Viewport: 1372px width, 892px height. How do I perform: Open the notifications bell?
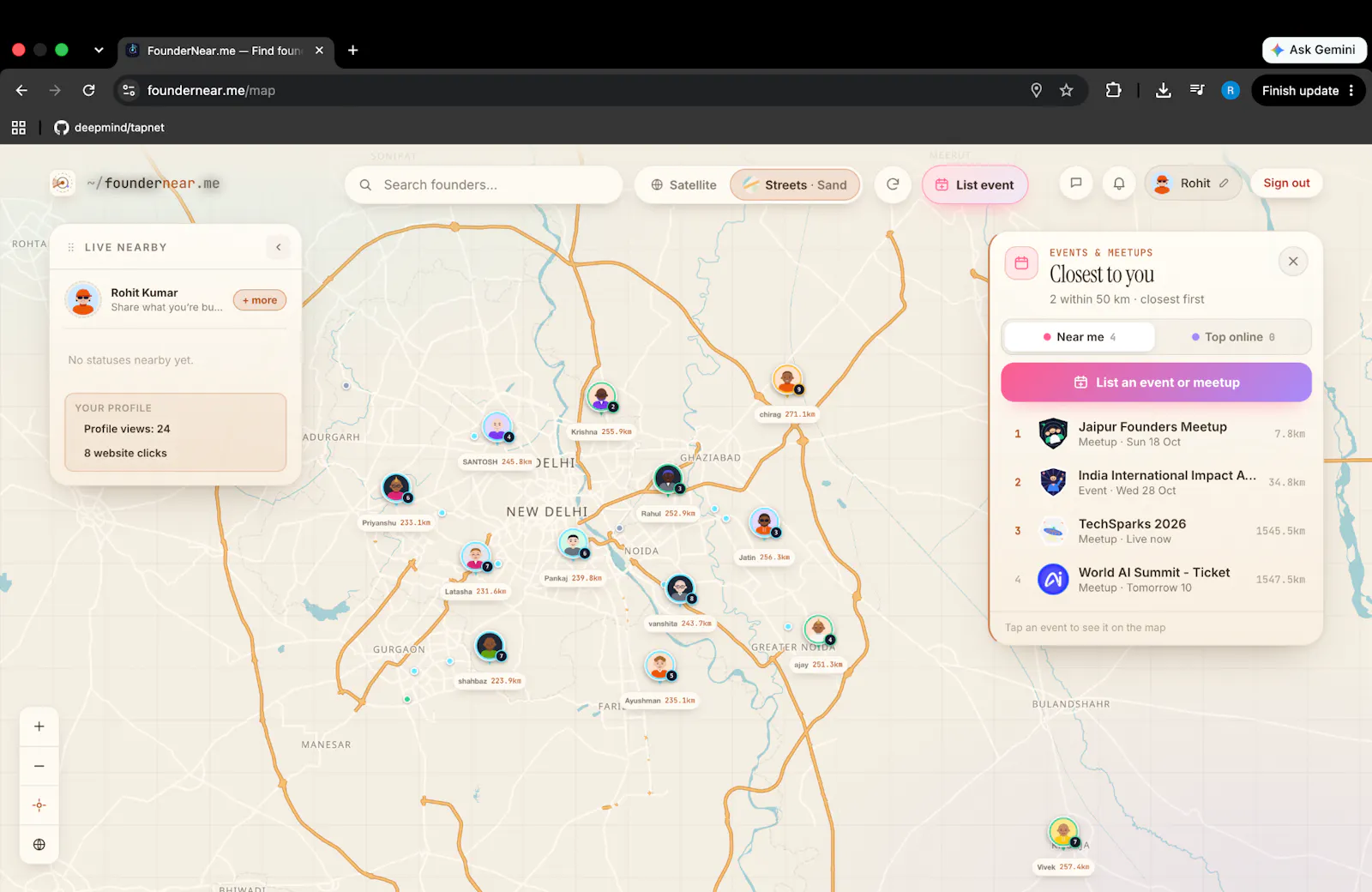point(1119,183)
